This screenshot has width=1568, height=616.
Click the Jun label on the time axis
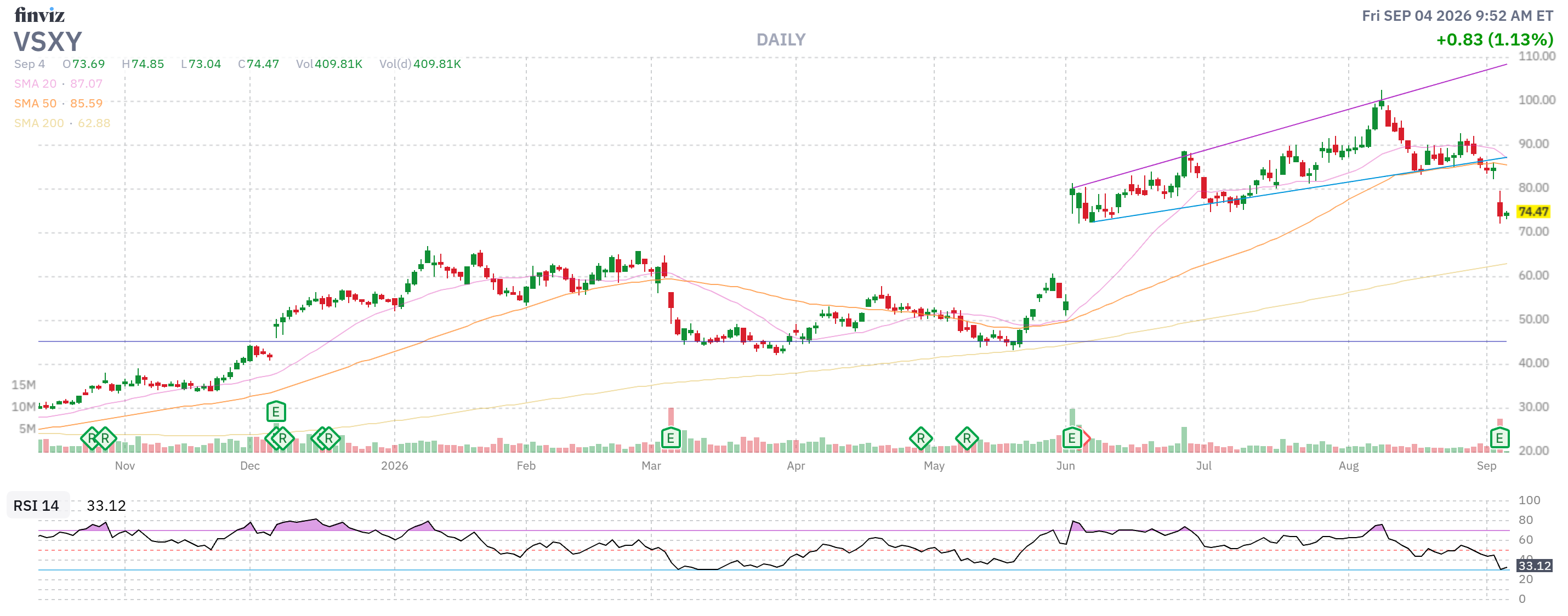1065,466
